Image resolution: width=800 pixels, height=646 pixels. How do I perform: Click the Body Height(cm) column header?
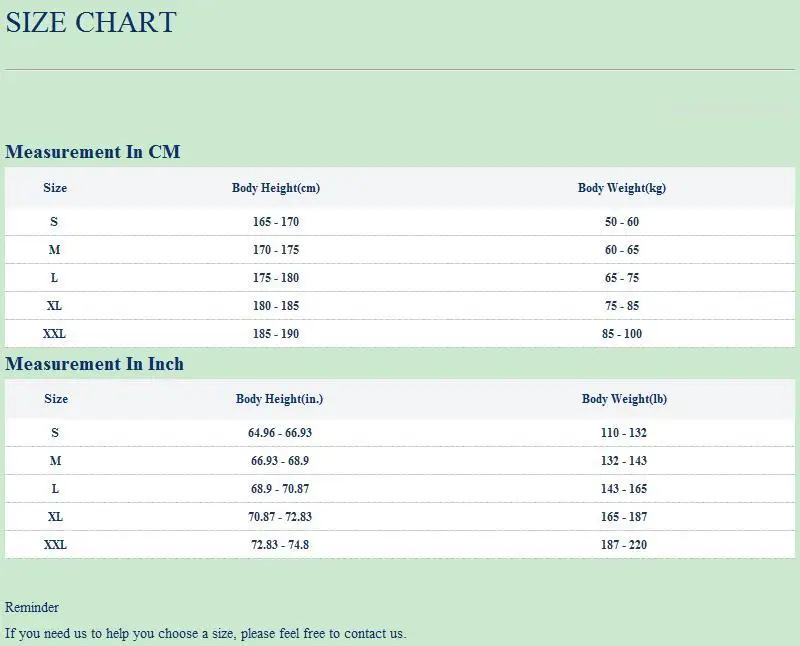coord(276,188)
